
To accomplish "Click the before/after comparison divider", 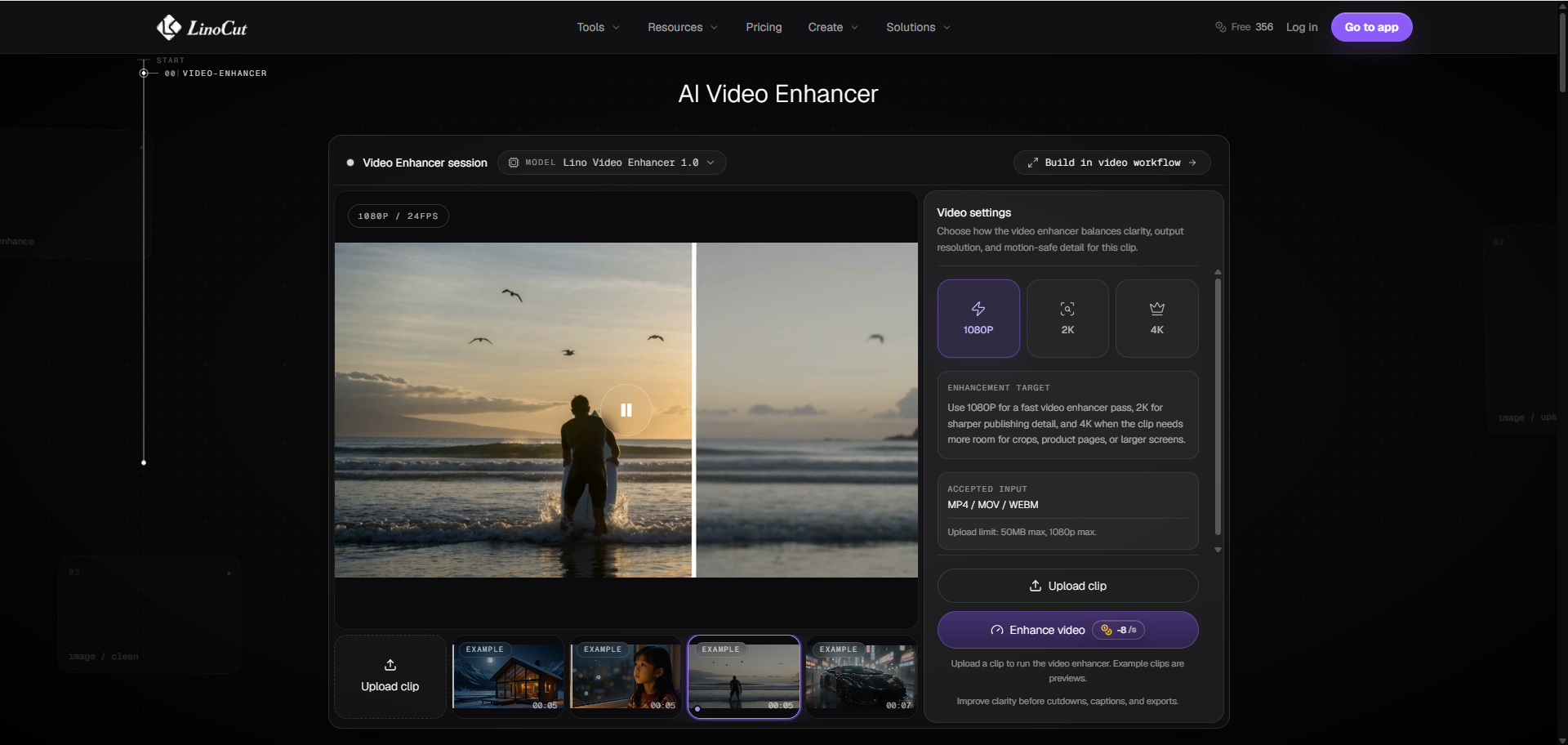I will coord(694,410).
